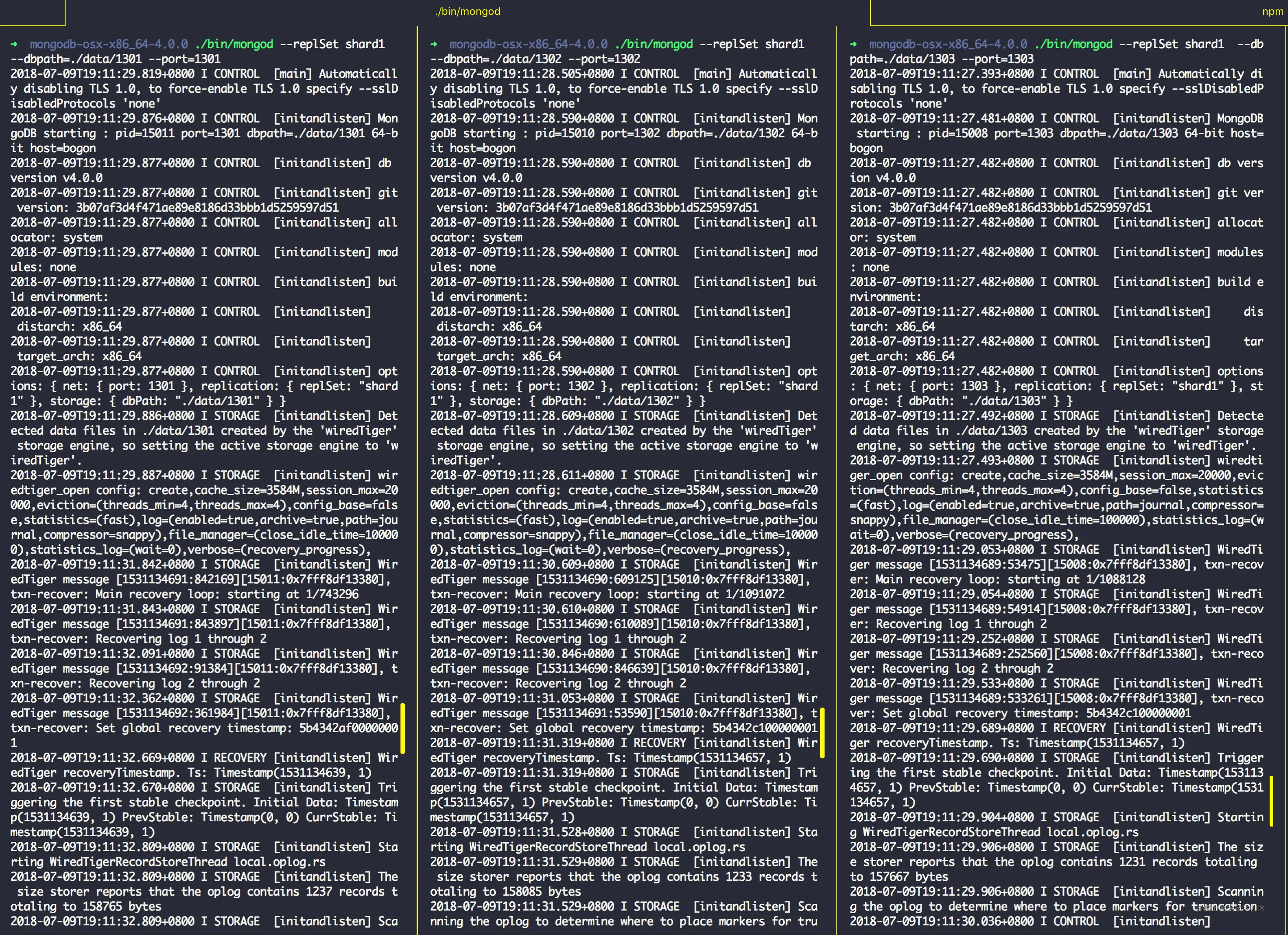The width and height of the screenshot is (1288, 935).
Task: Click WiredTiger message id '[1531134689:53475]'
Action: [988, 565]
